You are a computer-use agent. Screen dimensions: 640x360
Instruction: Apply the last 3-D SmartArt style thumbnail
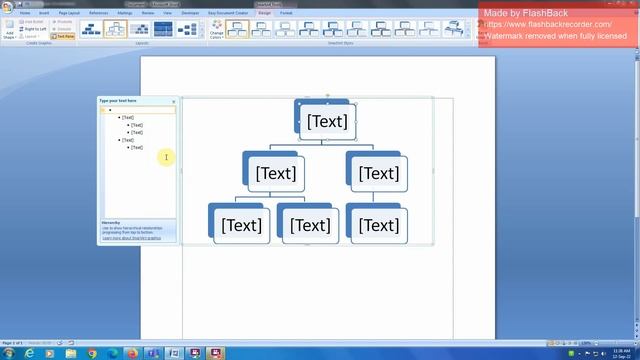tap(453, 29)
